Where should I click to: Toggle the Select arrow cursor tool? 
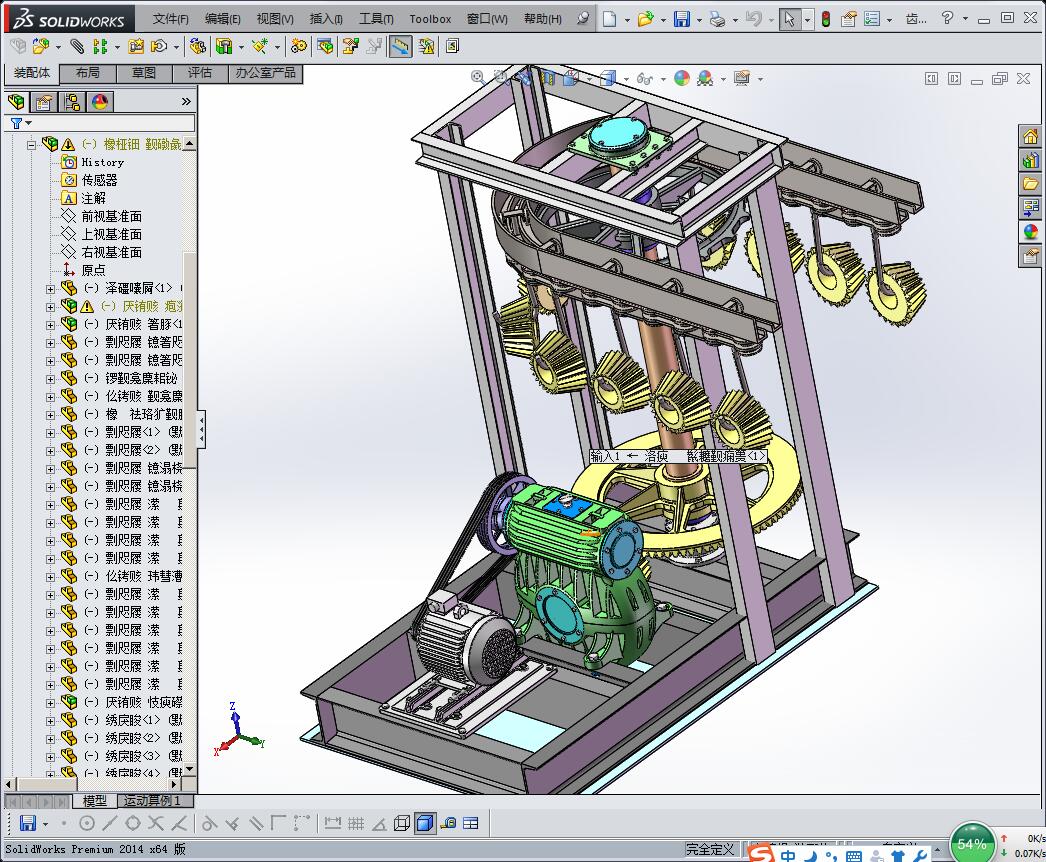[789, 19]
